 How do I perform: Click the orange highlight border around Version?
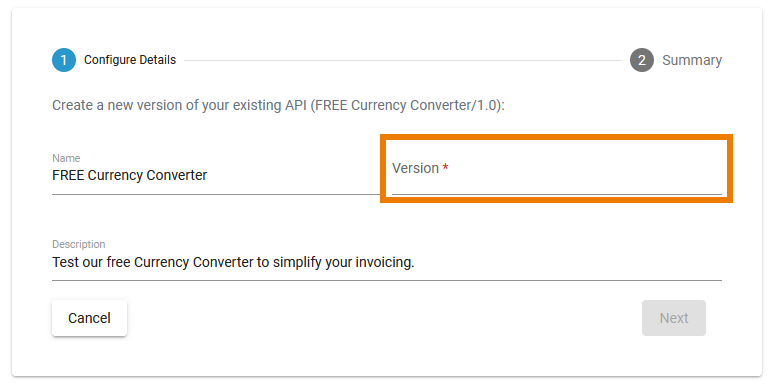(557, 137)
